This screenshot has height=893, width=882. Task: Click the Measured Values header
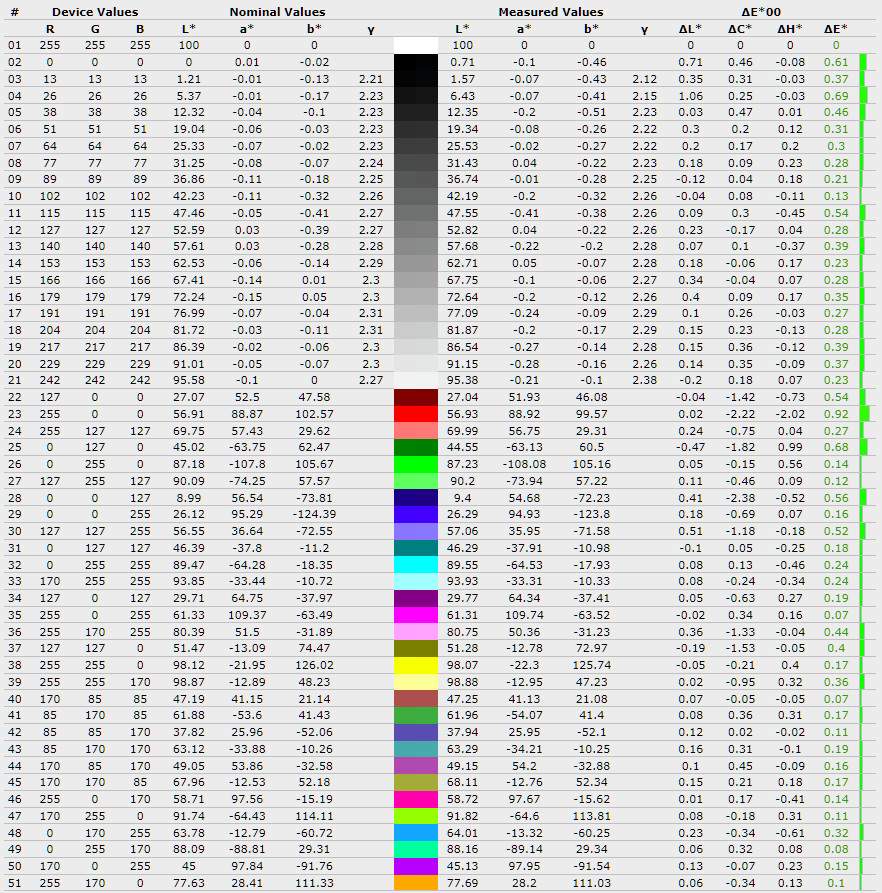pyautogui.click(x=550, y=12)
